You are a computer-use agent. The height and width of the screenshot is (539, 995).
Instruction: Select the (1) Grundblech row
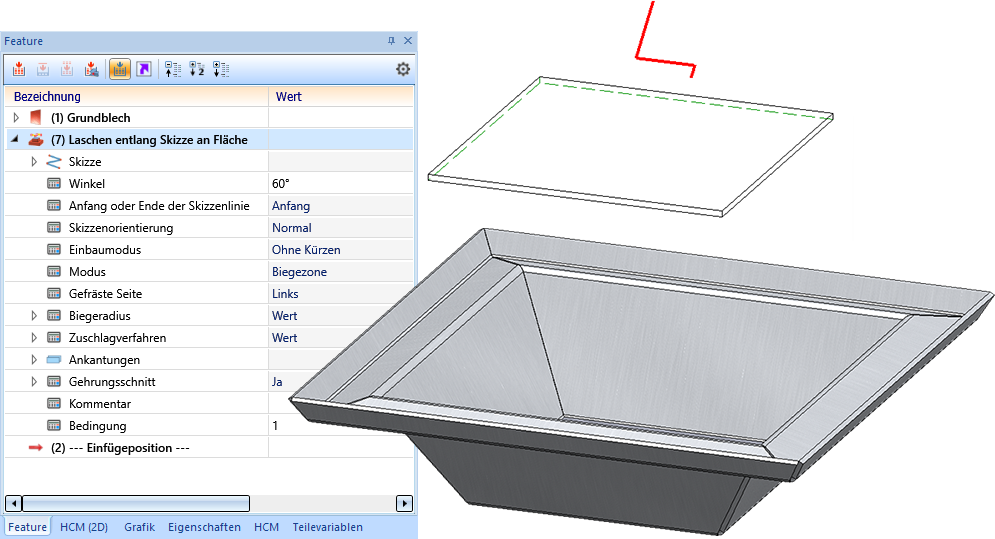tap(209, 117)
